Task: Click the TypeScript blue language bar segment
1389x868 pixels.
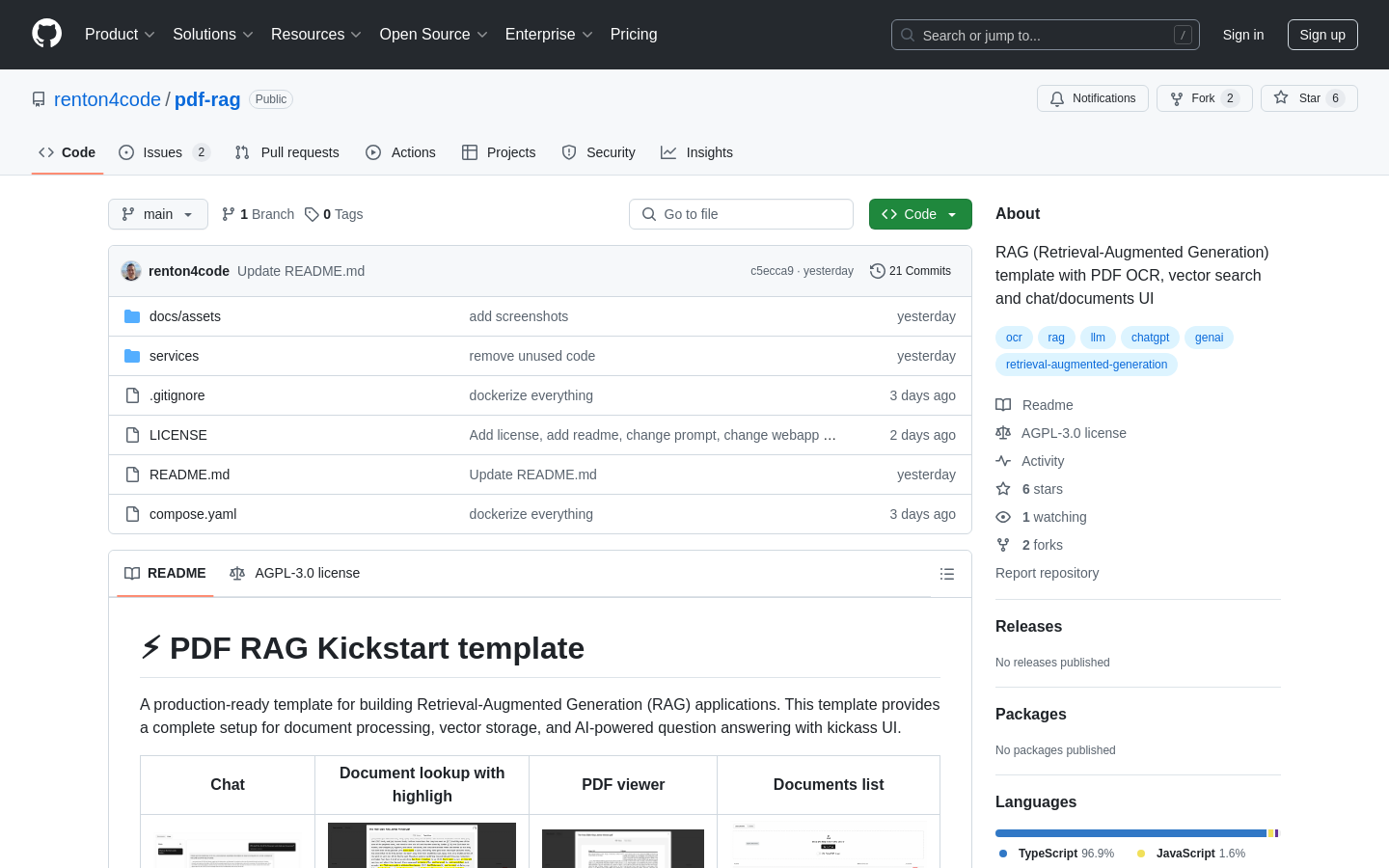Action: pyautogui.click(x=1130, y=833)
